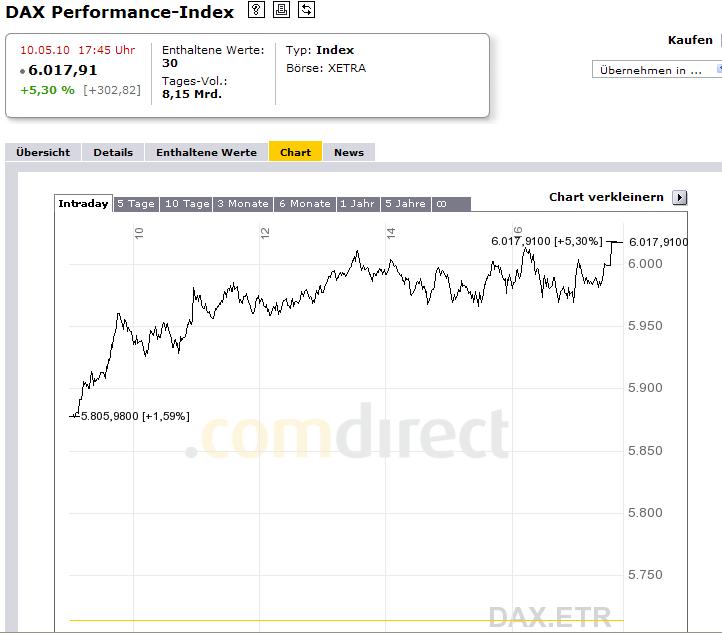This screenshot has width=722, height=633.
Task: Select the Chart tab
Action: [x=295, y=152]
